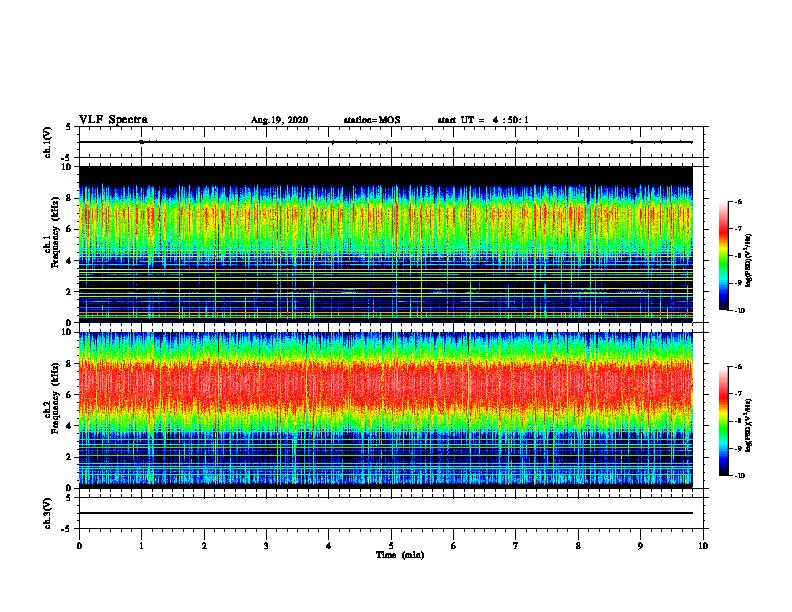Click the "VLF Spectra" plot title
The width and height of the screenshot is (792, 612).
(113, 120)
